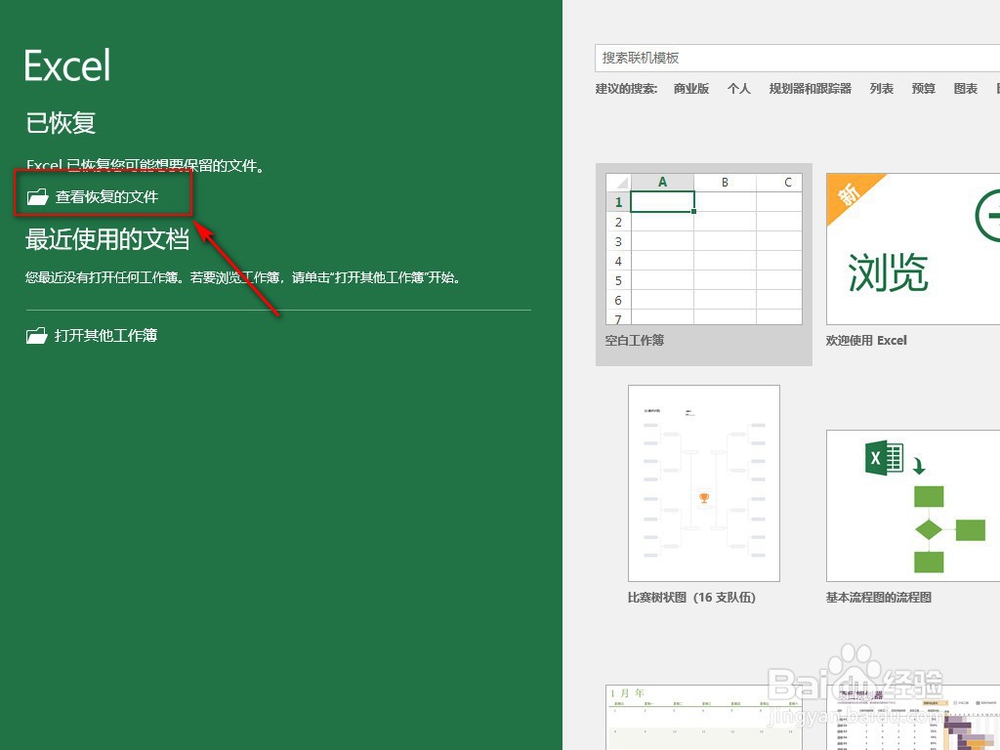Select the 商业版 suggested search
This screenshot has height=750, width=1000.
[691, 89]
